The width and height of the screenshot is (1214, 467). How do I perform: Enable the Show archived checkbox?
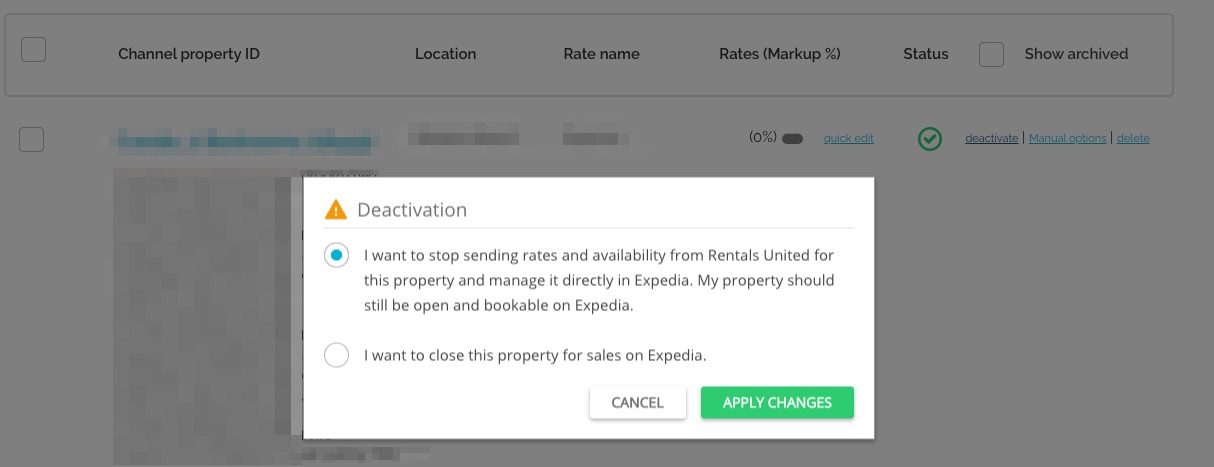[991, 54]
